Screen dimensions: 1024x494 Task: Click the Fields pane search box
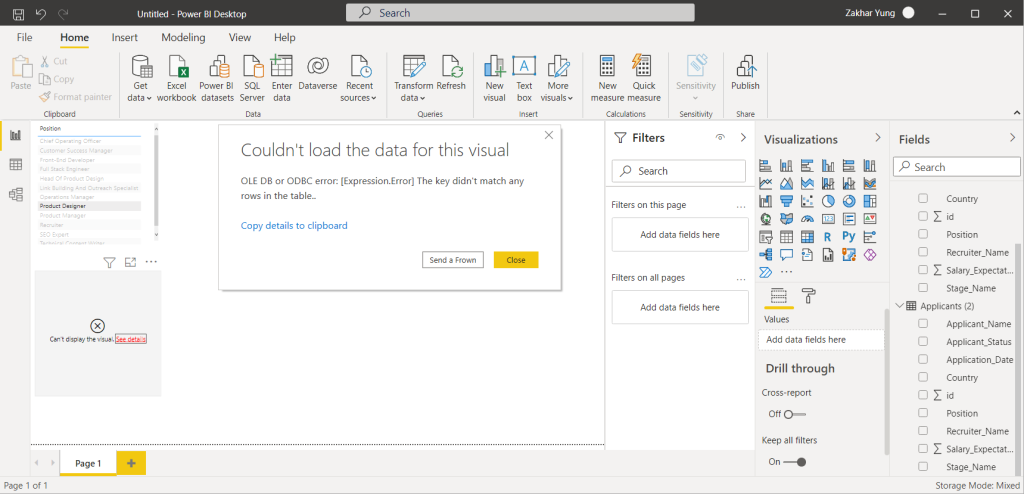pyautogui.click(x=955, y=167)
